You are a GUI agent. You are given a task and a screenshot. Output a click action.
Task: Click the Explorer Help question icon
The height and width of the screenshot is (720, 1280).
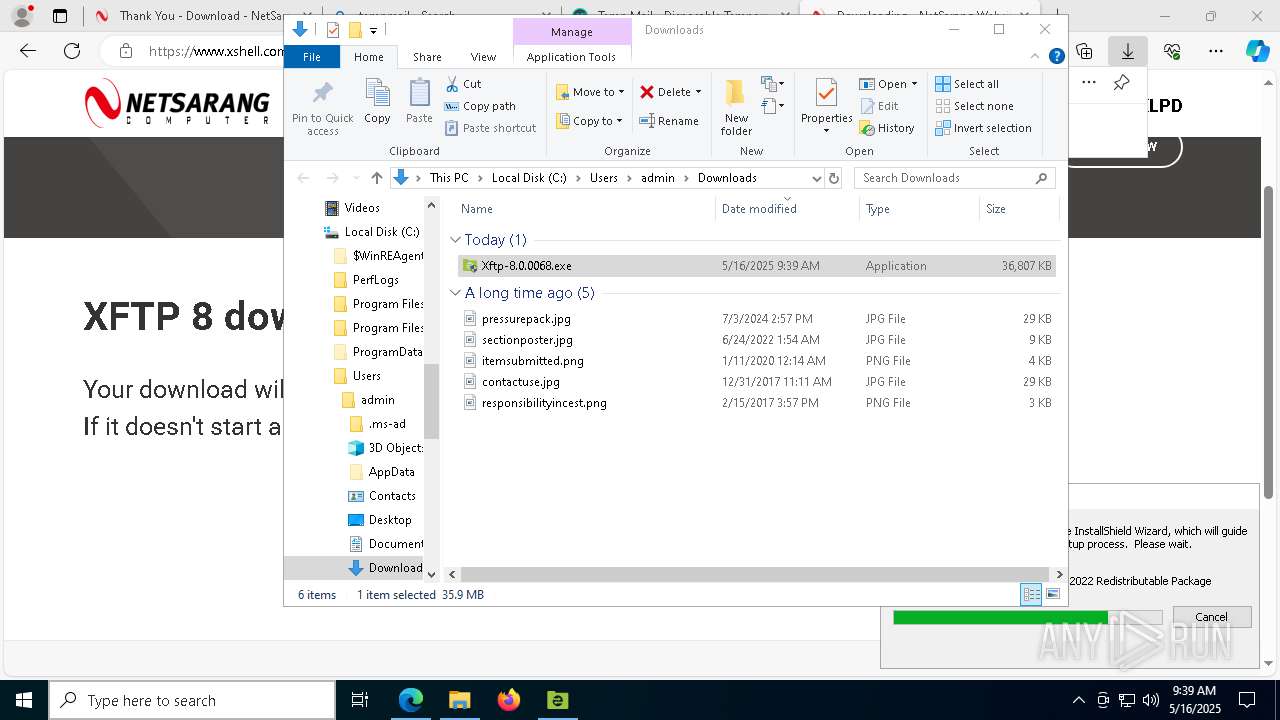click(x=1056, y=56)
